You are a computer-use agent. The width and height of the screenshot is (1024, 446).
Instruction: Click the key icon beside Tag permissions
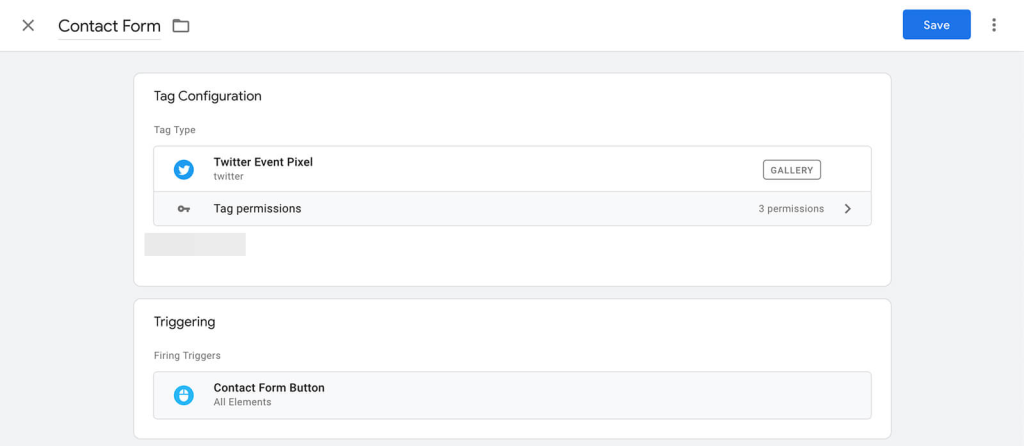pyautogui.click(x=183, y=209)
